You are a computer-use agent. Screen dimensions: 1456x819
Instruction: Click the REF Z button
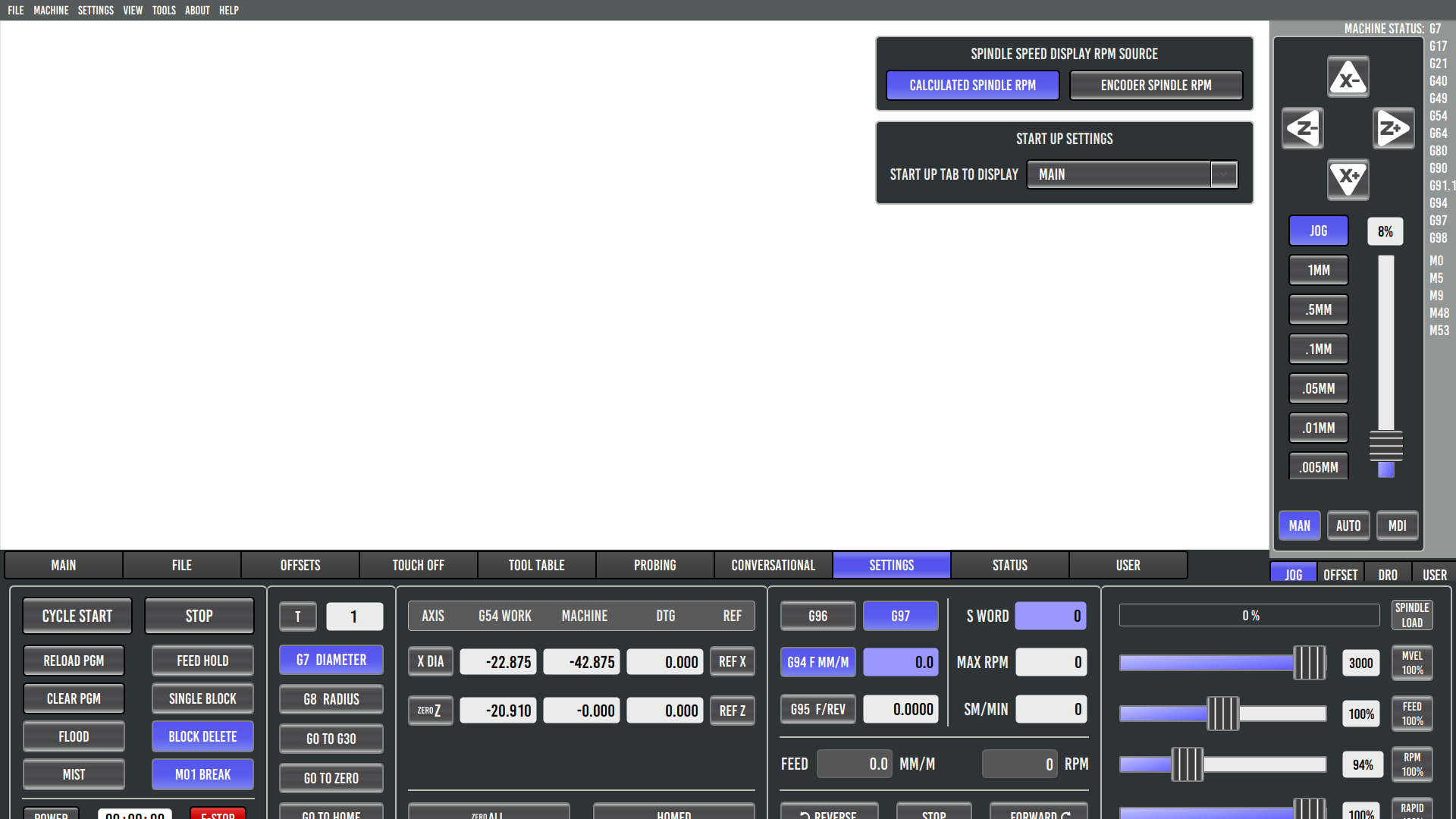pyautogui.click(x=732, y=711)
